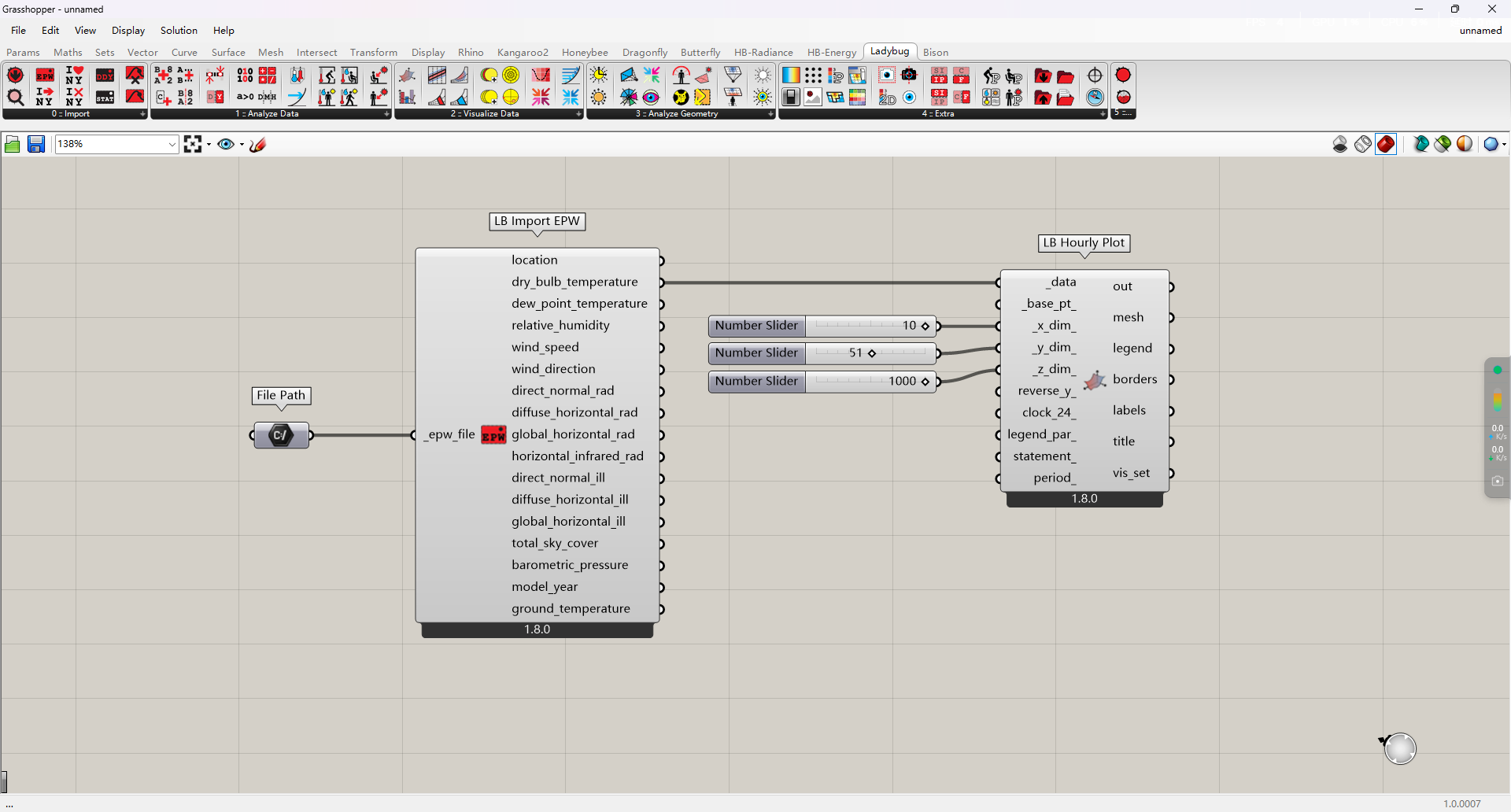The image size is (1511, 812).
Task: Click the dry_bulb_temperature output label
Action: click(x=574, y=282)
